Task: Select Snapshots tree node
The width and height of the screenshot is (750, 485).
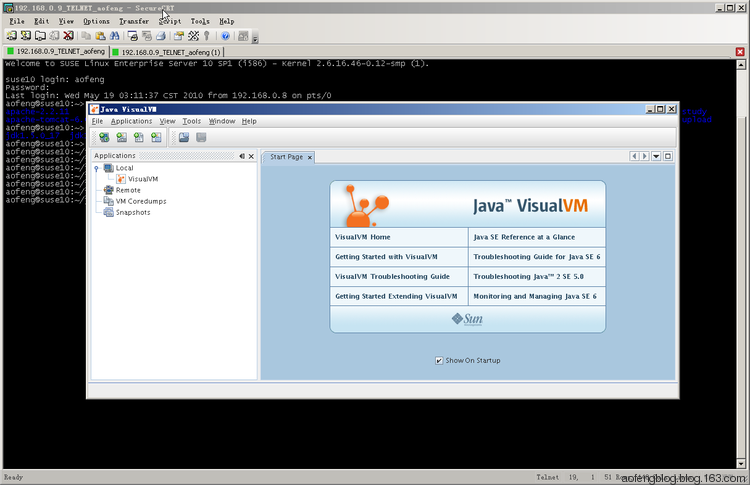Action: [133, 212]
